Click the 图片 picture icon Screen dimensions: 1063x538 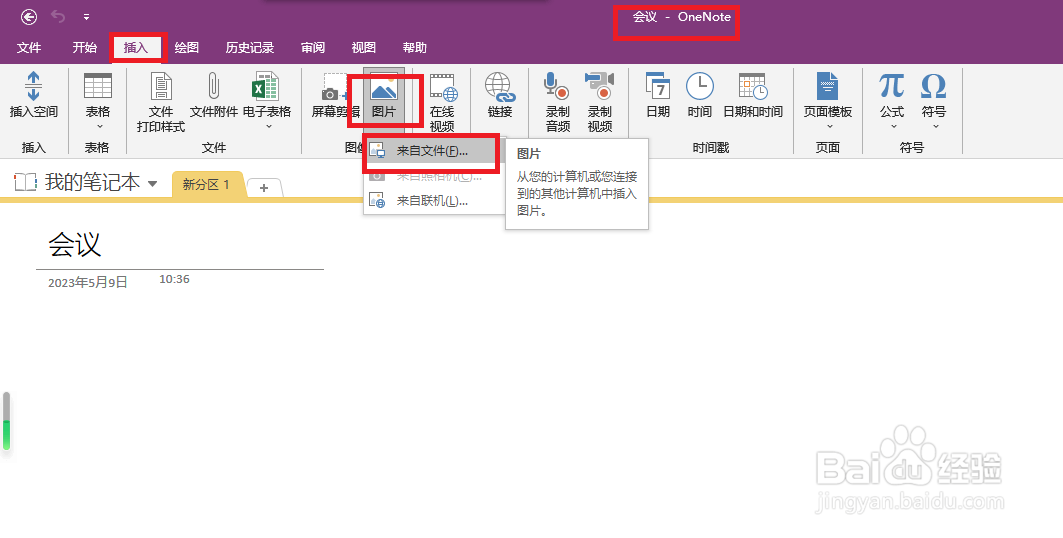(384, 88)
